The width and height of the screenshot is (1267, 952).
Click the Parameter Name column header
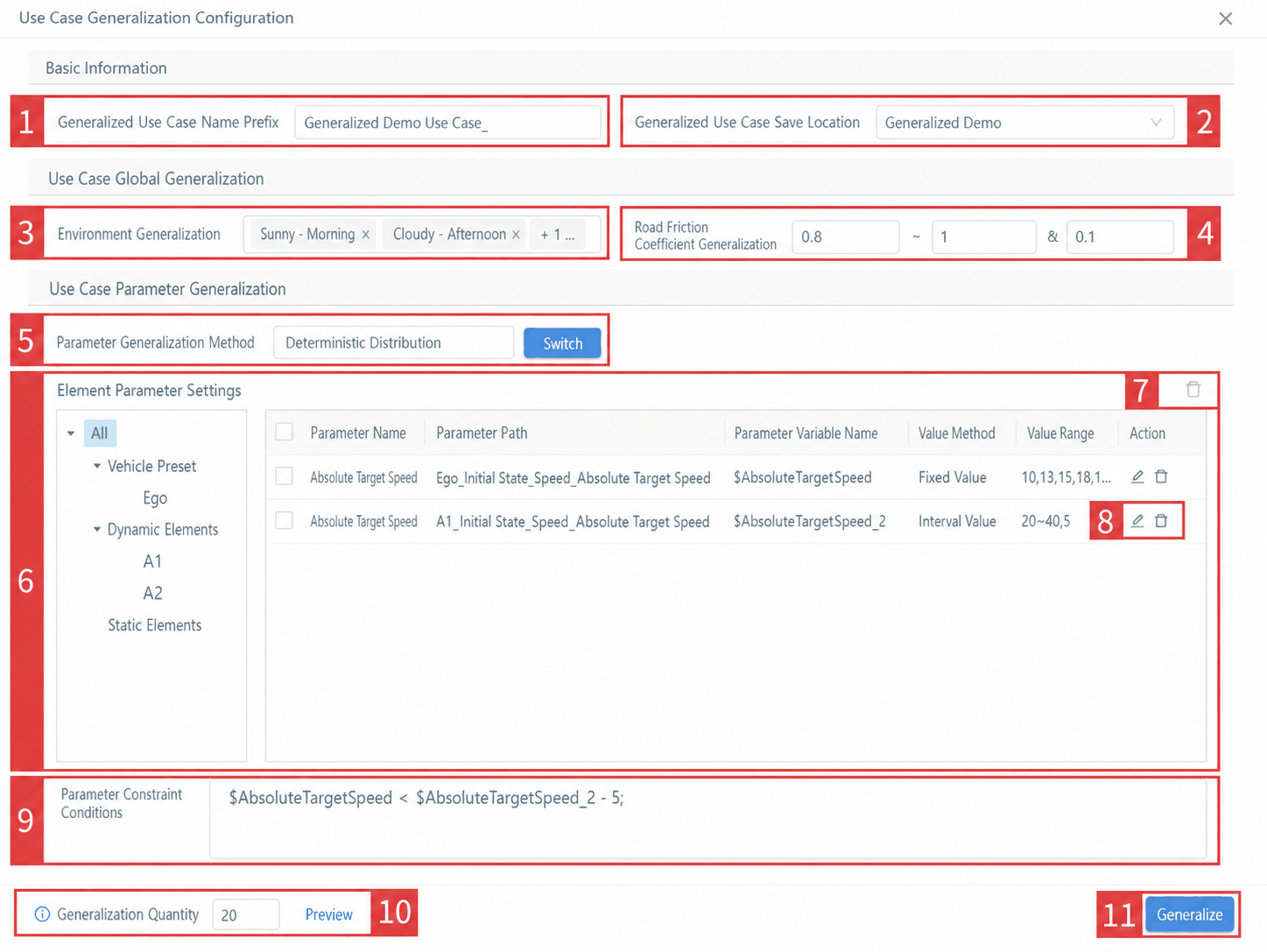pos(358,433)
